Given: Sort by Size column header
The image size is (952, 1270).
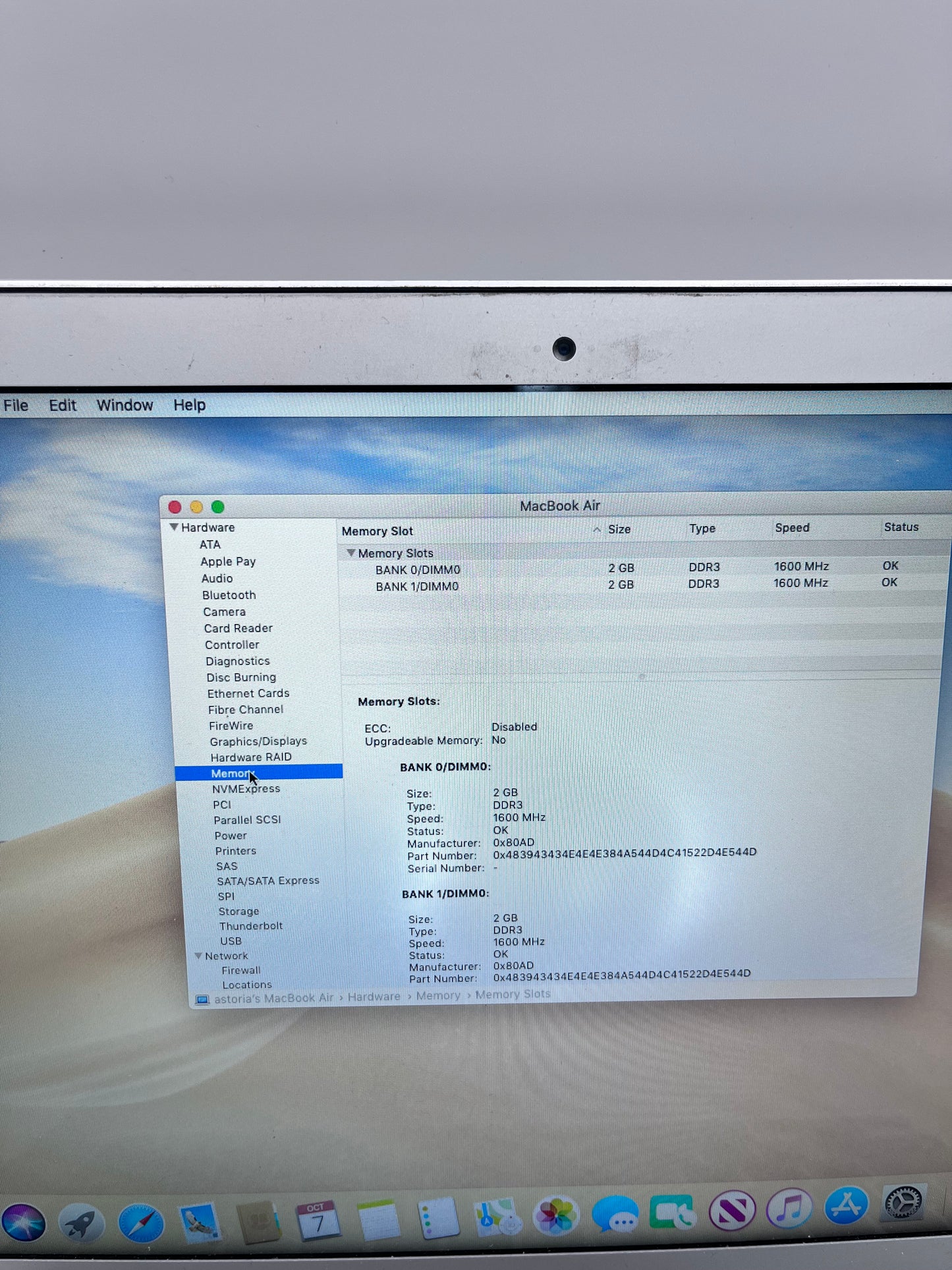Looking at the screenshot, I should 619,529.
